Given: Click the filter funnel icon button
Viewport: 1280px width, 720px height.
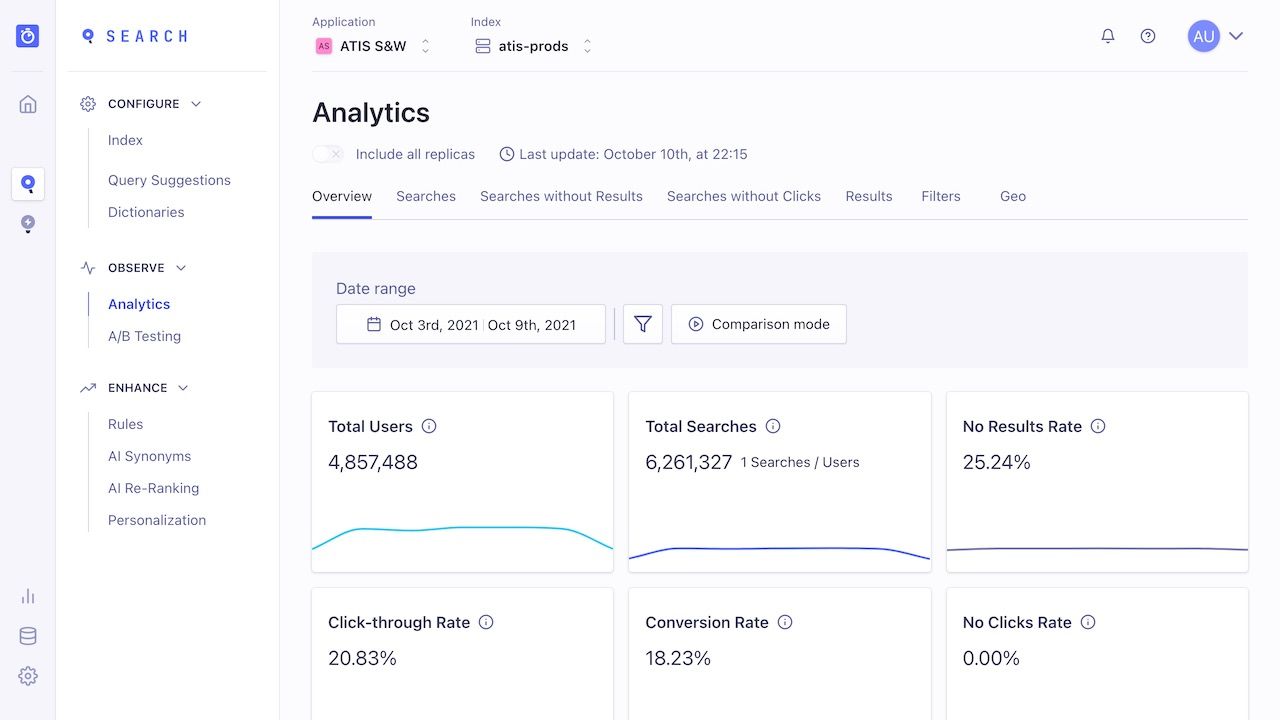Looking at the screenshot, I should tap(643, 324).
